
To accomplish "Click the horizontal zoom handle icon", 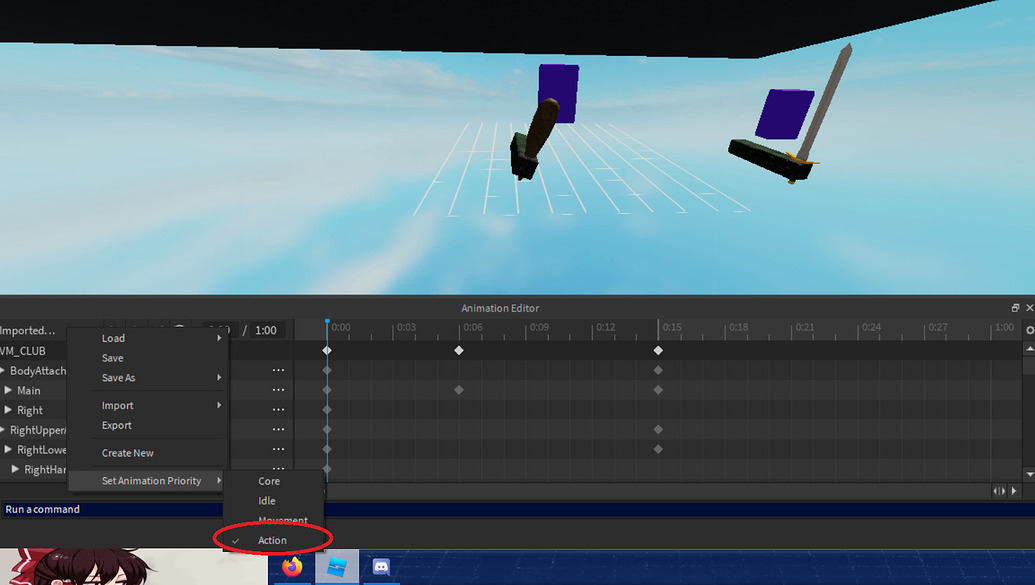I will (x=999, y=491).
